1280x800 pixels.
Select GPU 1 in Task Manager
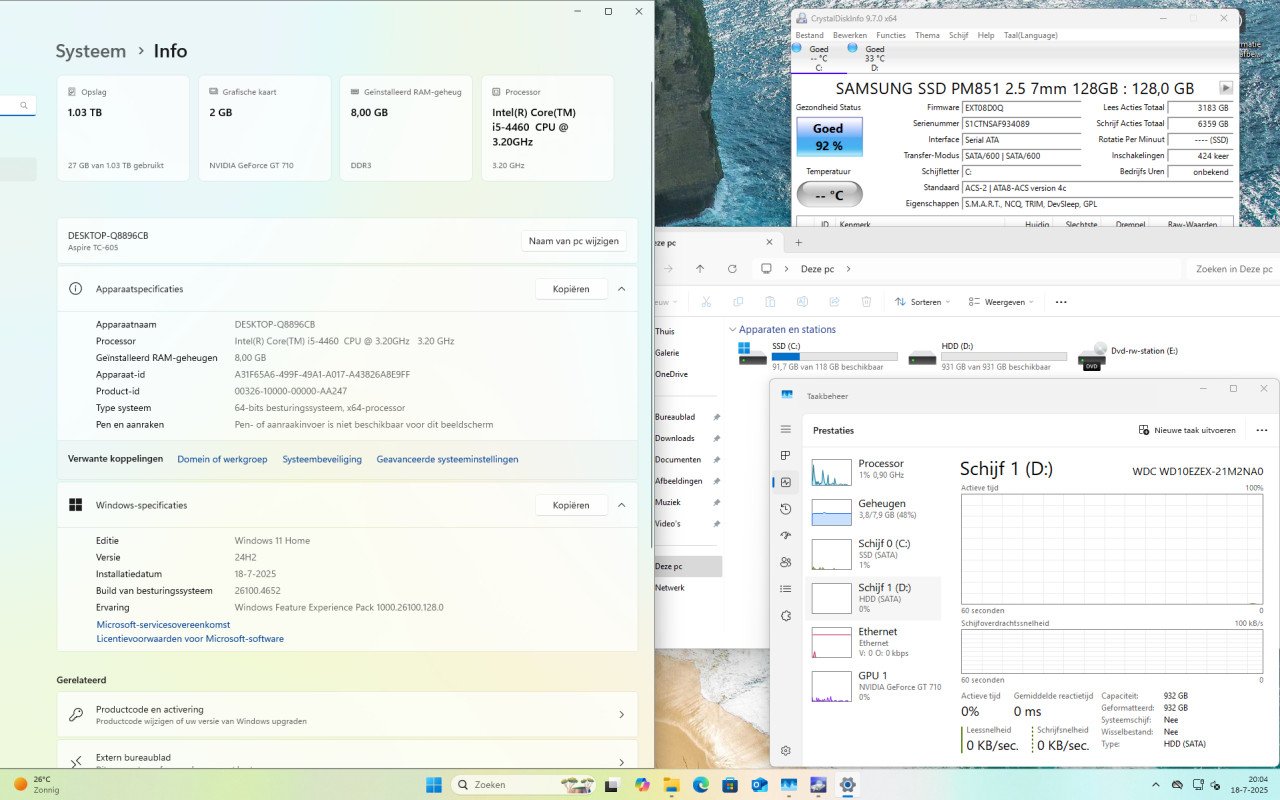pos(873,686)
